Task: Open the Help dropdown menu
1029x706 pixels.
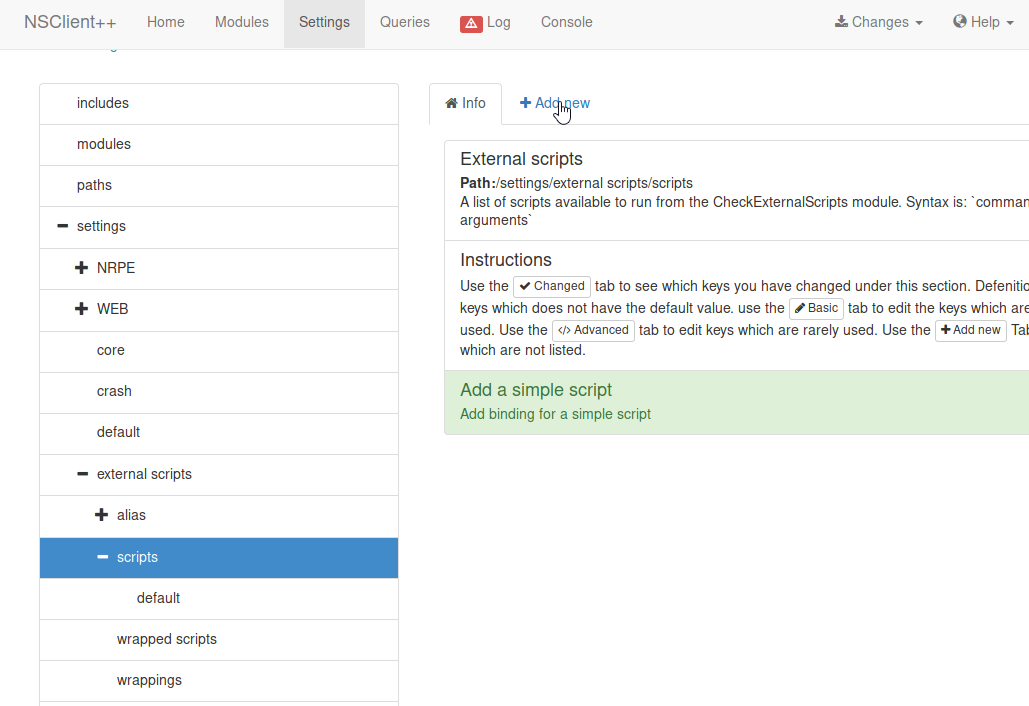Action: (984, 22)
